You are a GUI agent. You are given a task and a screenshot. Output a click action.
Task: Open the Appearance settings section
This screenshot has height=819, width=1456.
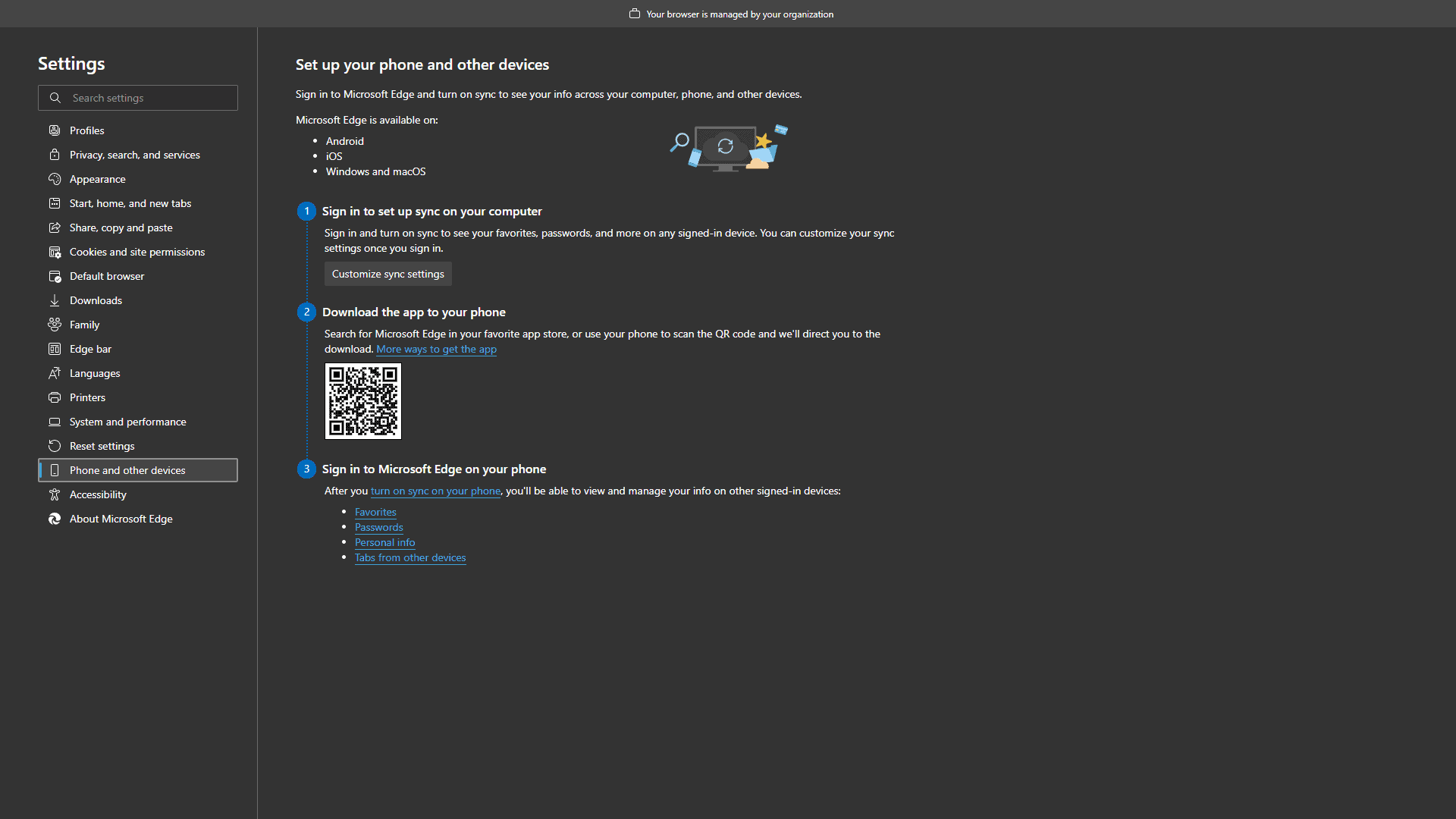(x=138, y=179)
